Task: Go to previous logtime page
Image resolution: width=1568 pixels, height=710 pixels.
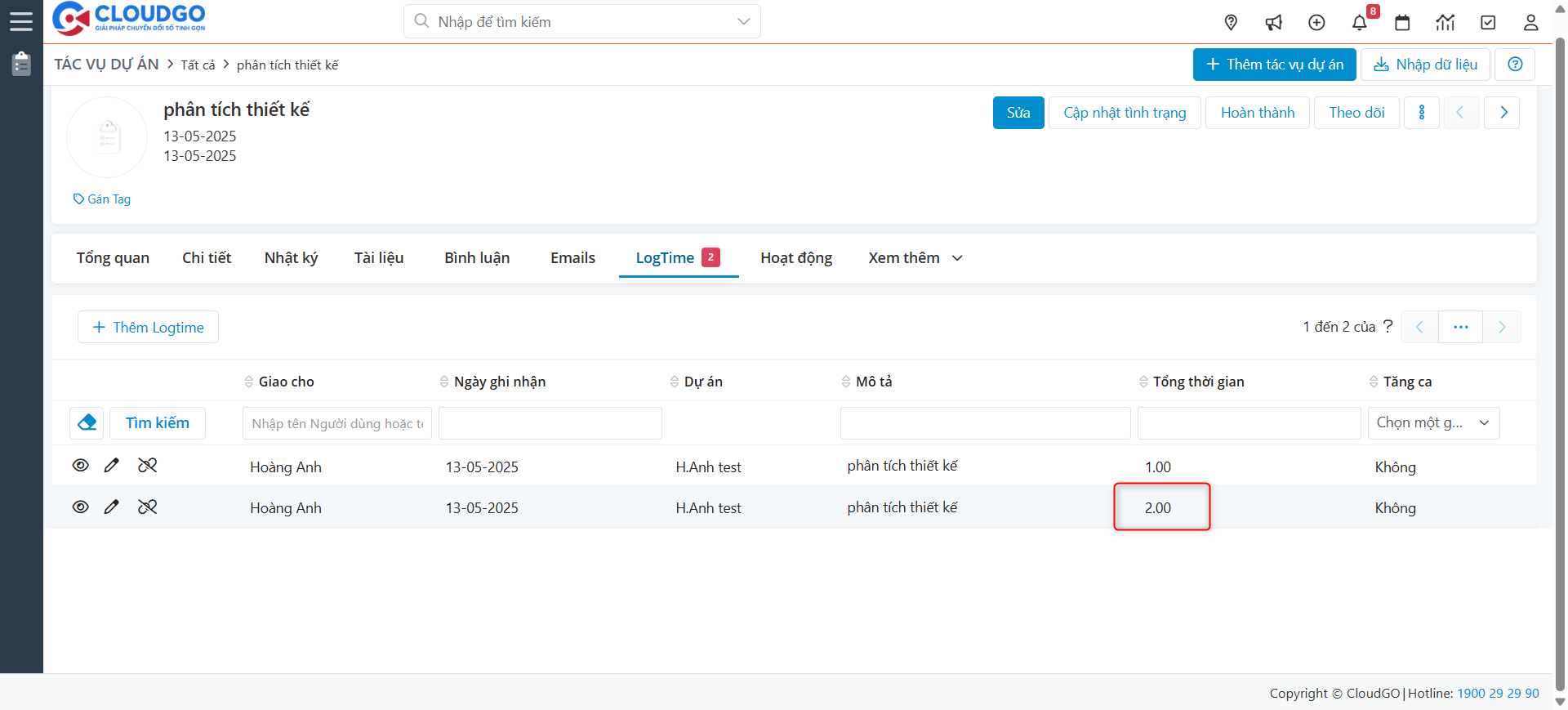Action: click(x=1419, y=327)
